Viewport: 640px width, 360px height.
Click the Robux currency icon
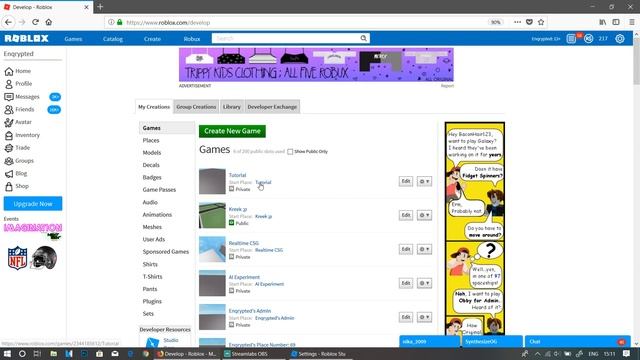point(588,38)
